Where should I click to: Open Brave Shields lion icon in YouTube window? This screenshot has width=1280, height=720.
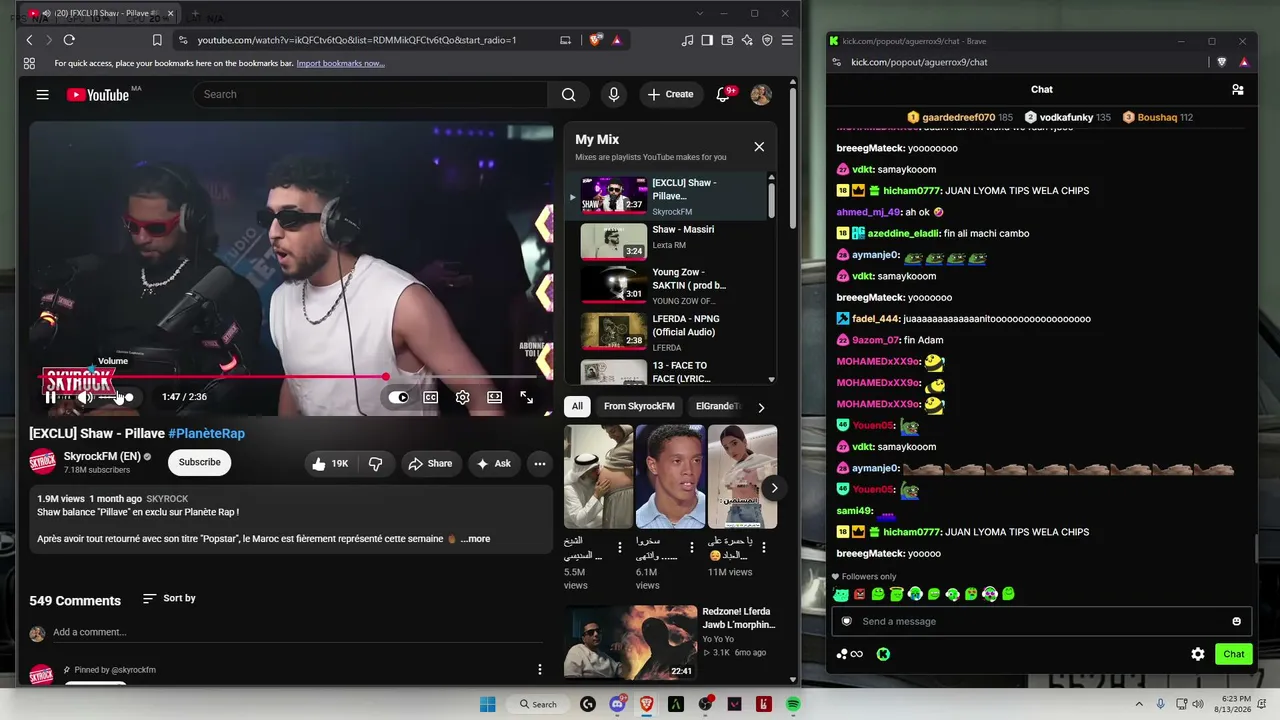point(596,40)
